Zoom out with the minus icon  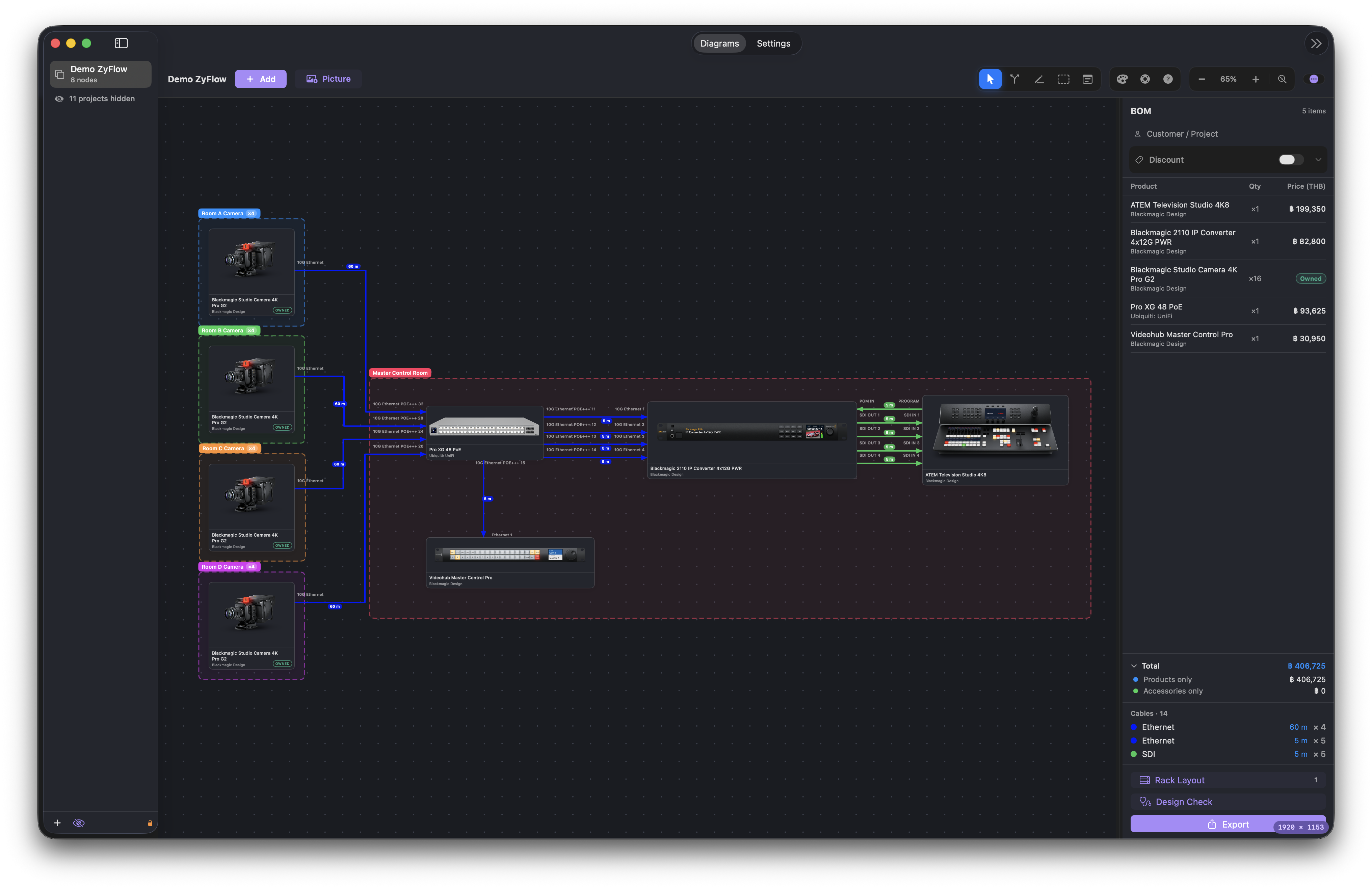(x=1202, y=79)
